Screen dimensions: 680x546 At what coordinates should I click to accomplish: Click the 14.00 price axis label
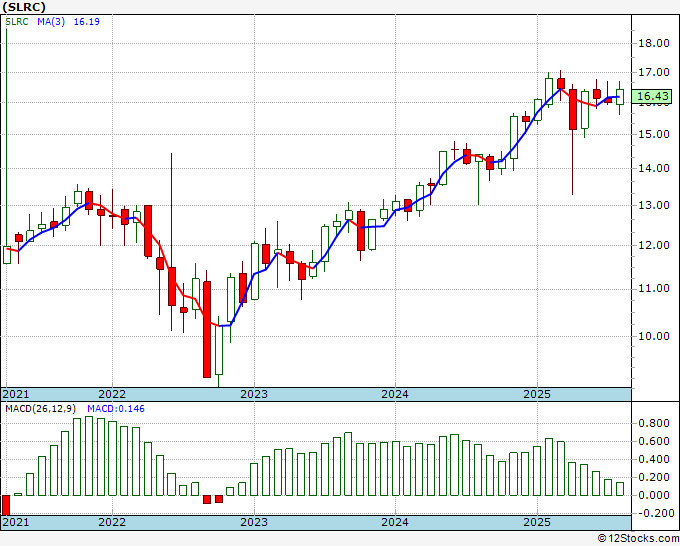654,168
